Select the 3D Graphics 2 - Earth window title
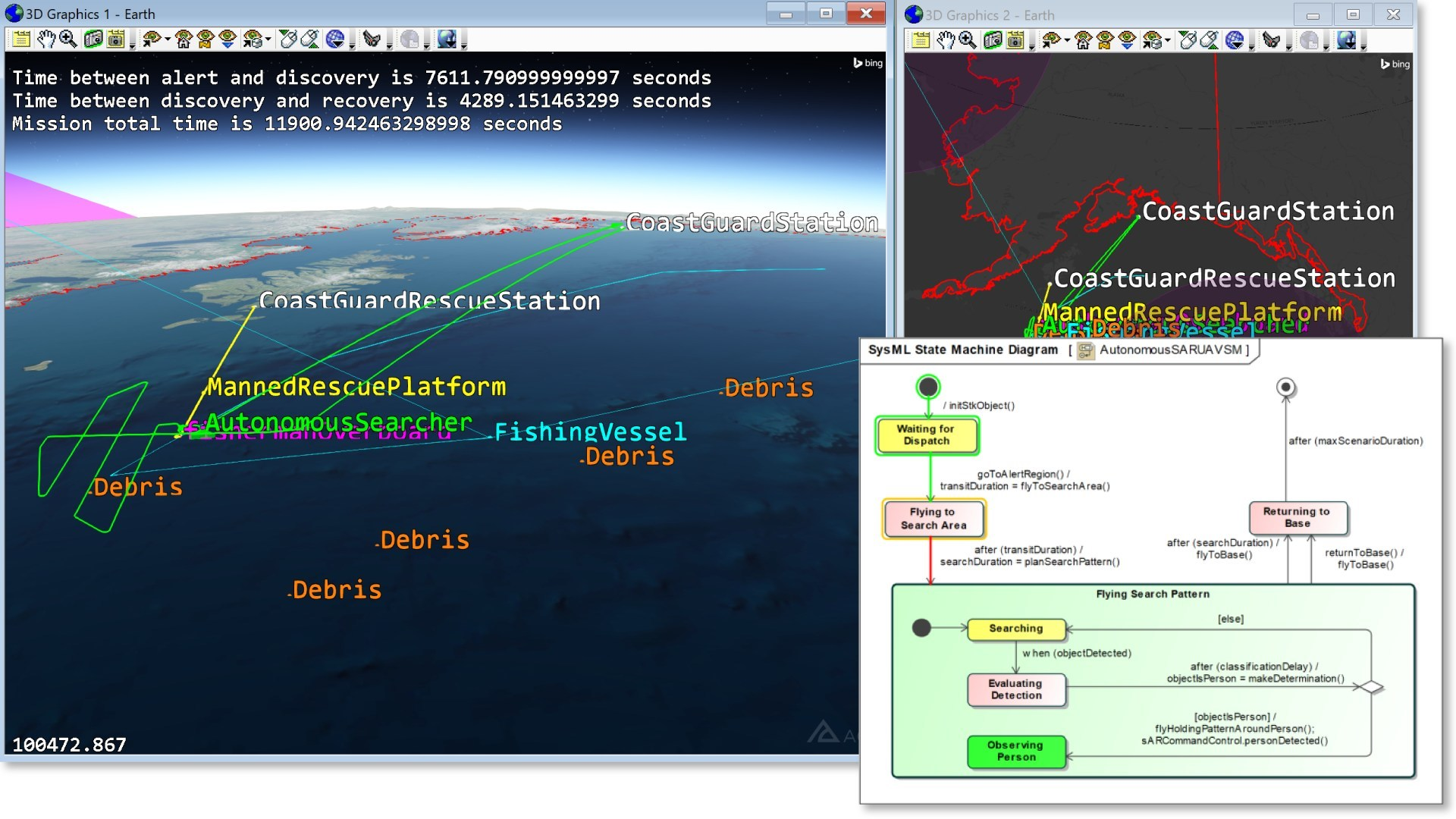 click(x=990, y=15)
